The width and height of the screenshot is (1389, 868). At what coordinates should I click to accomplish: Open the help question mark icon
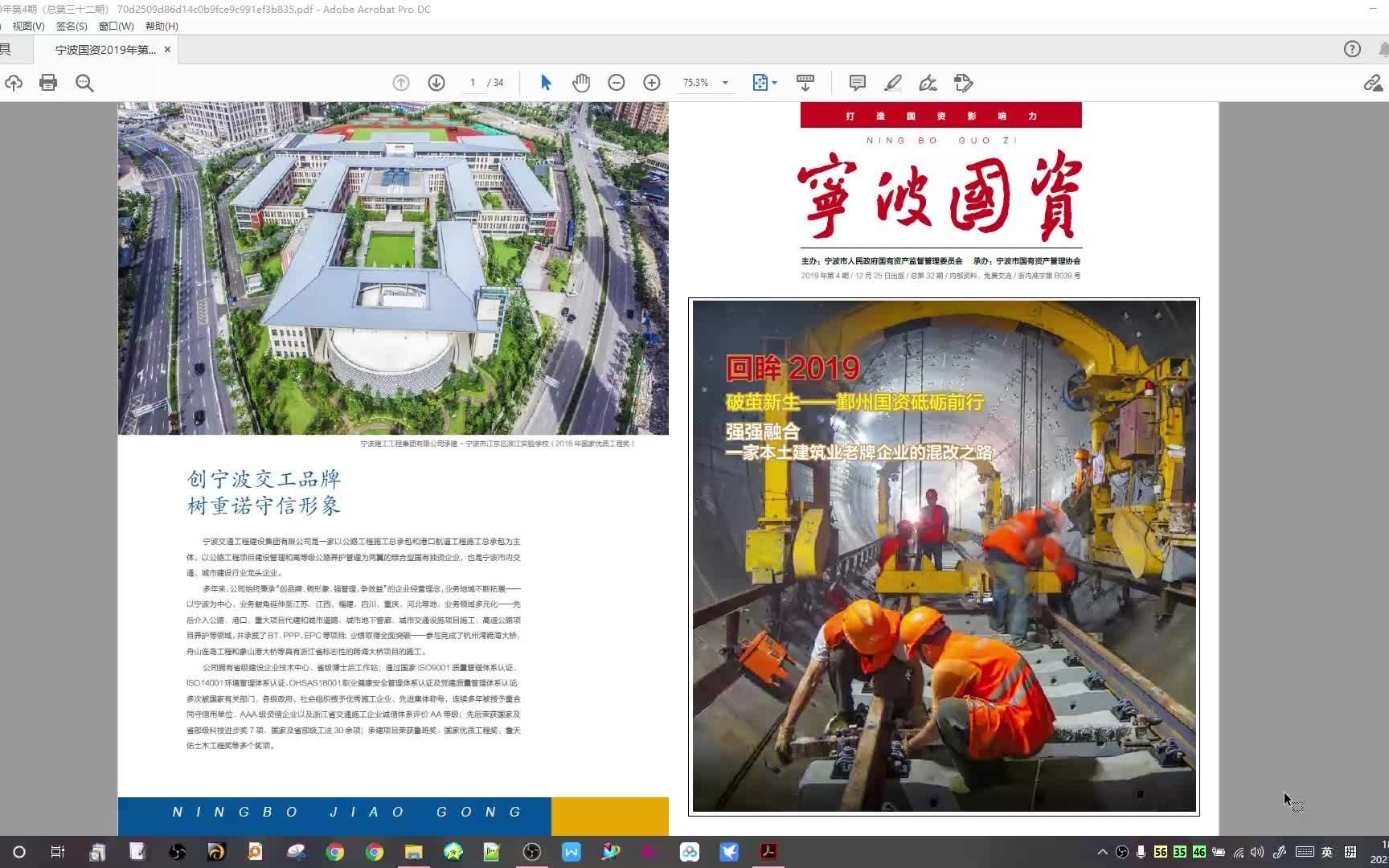point(1352,49)
